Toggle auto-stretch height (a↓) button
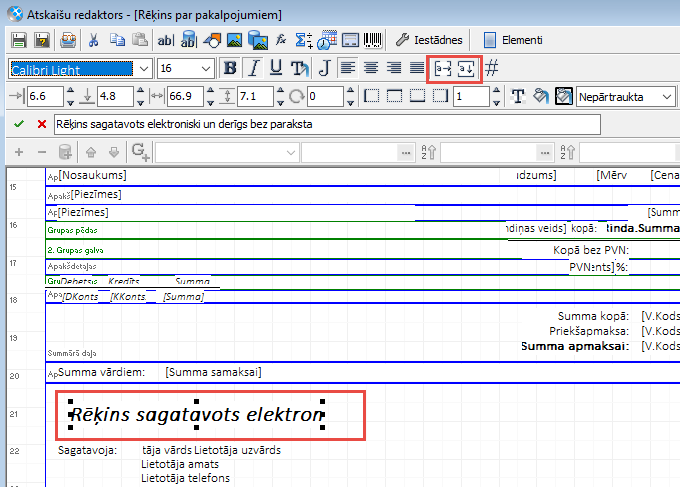The width and height of the screenshot is (680, 487). tap(466, 69)
